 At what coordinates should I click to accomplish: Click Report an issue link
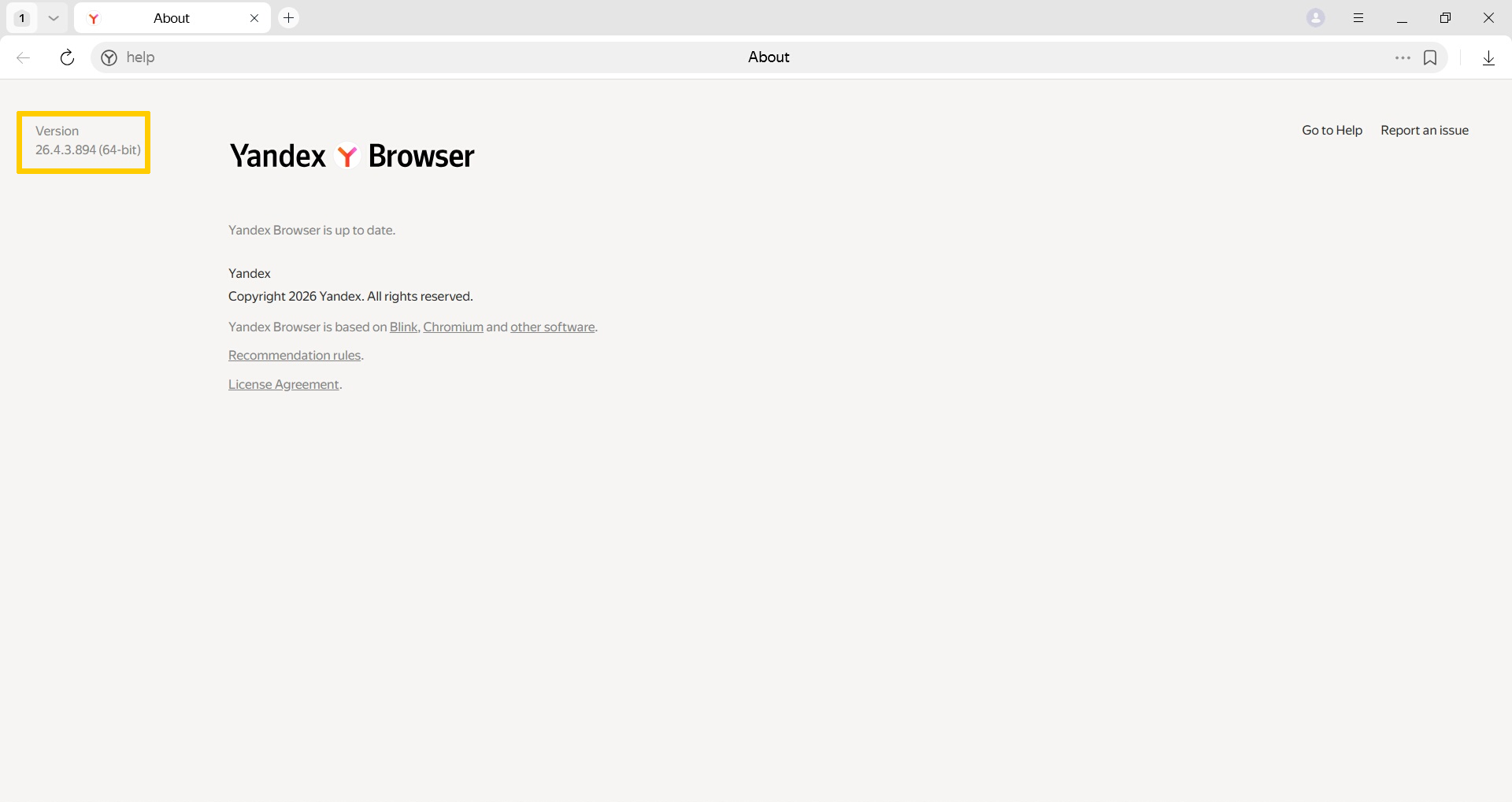tap(1425, 131)
